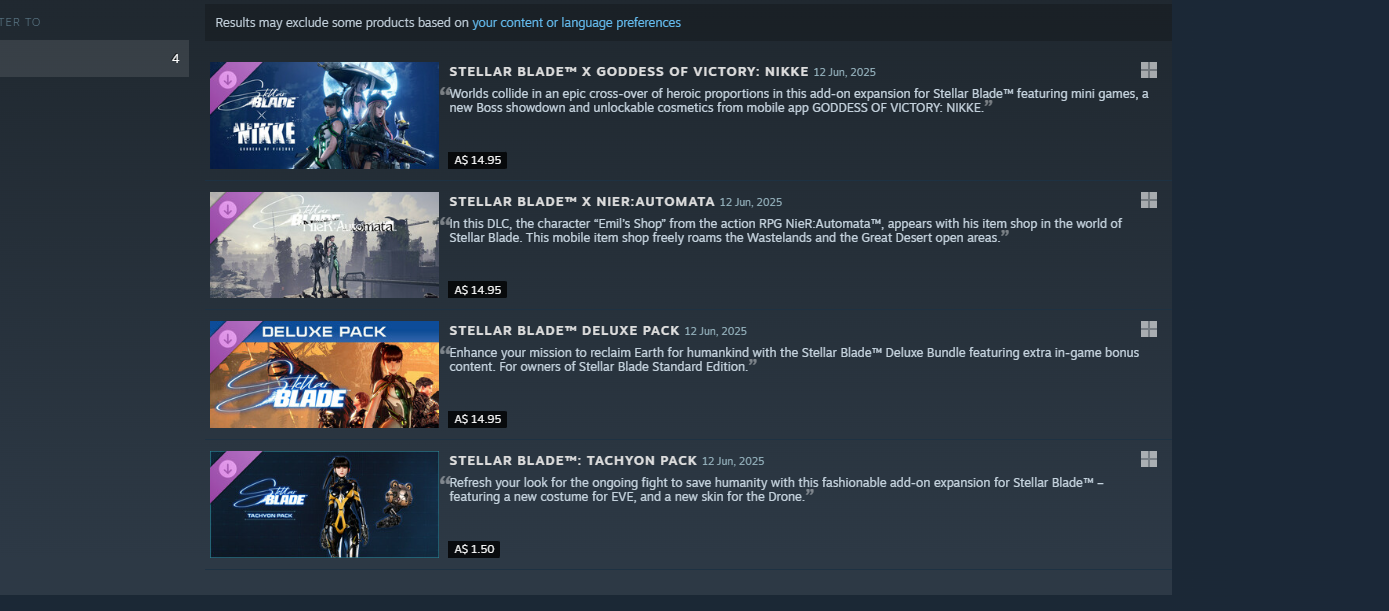The width and height of the screenshot is (1389, 611).
Task: Click the A$ 14.95 price on Deluxe Pack
Action: point(478,419)
